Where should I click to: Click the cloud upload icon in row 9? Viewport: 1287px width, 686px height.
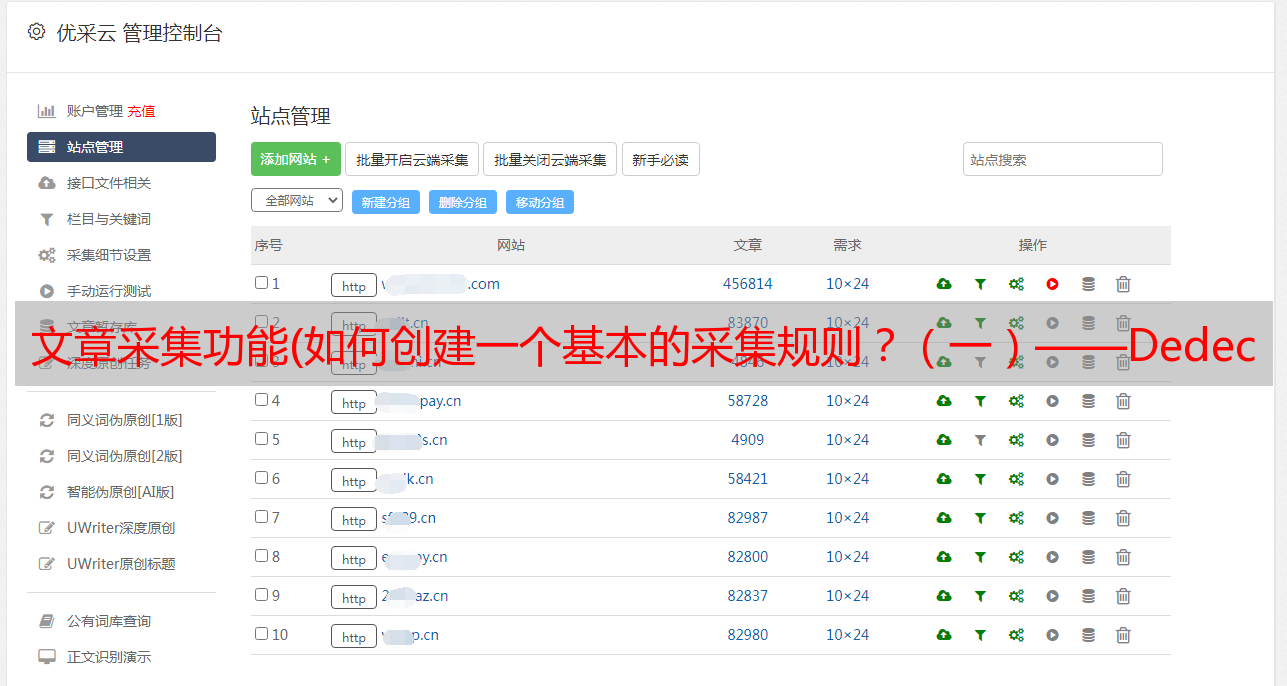coord(943,596)
